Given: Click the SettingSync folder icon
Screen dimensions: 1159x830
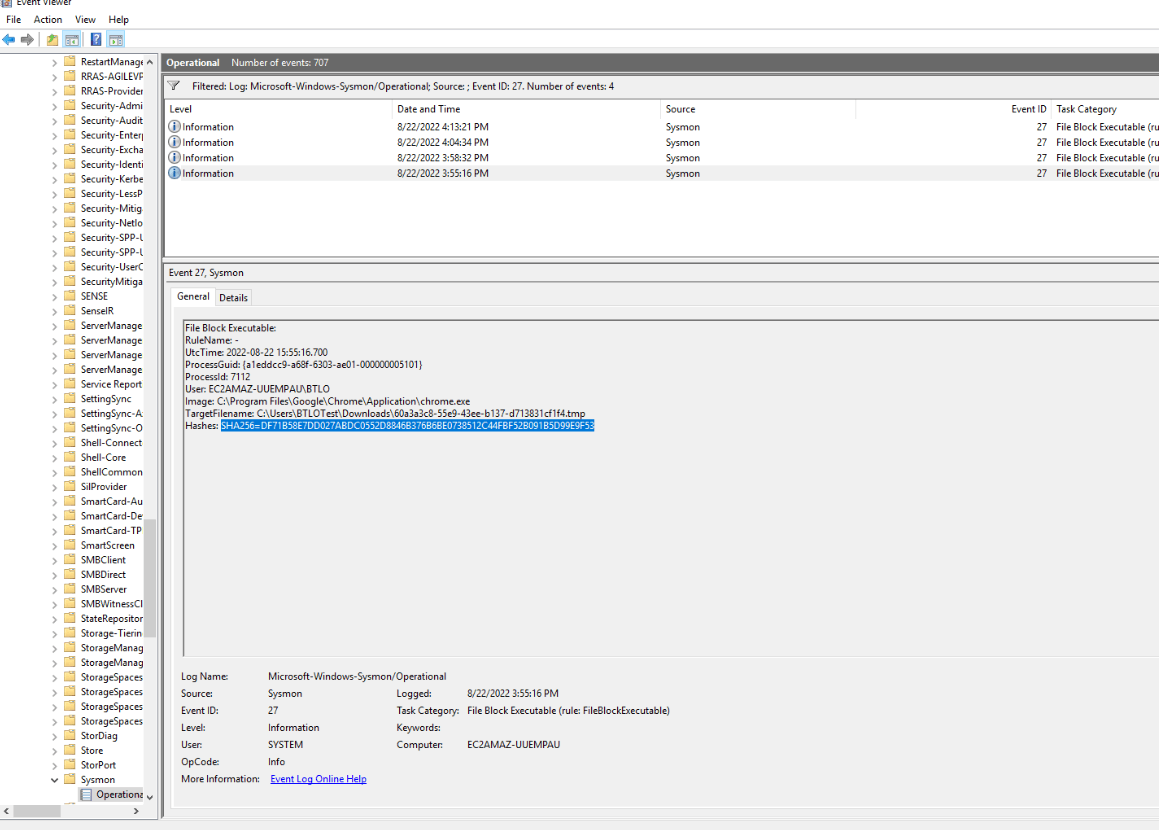Looking at the screenshot, I should tap(69, 398).
